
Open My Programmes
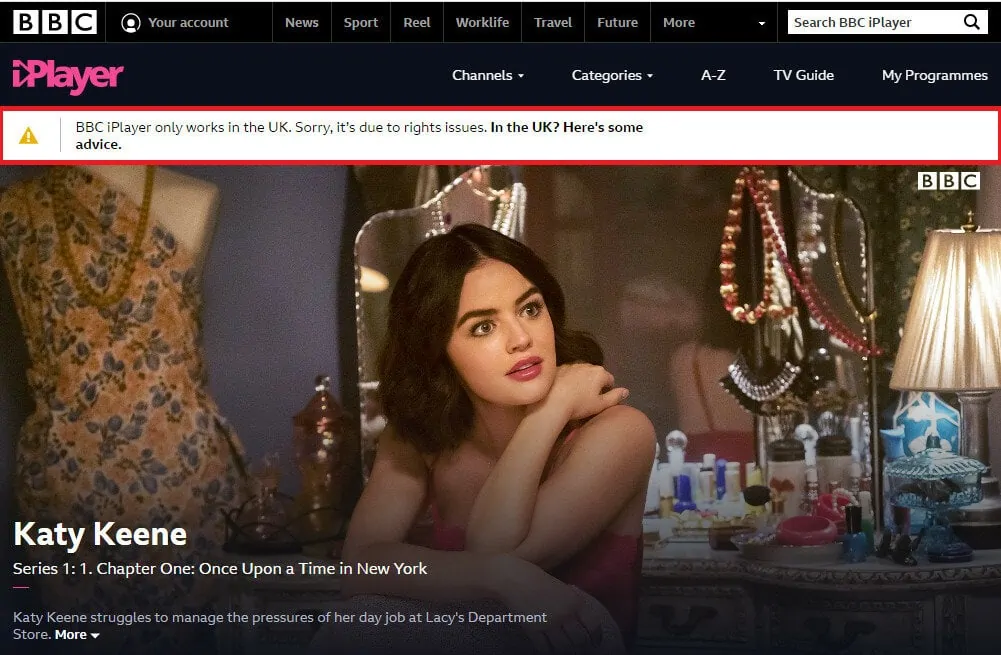pyautogui.click(x=935, y=75)
